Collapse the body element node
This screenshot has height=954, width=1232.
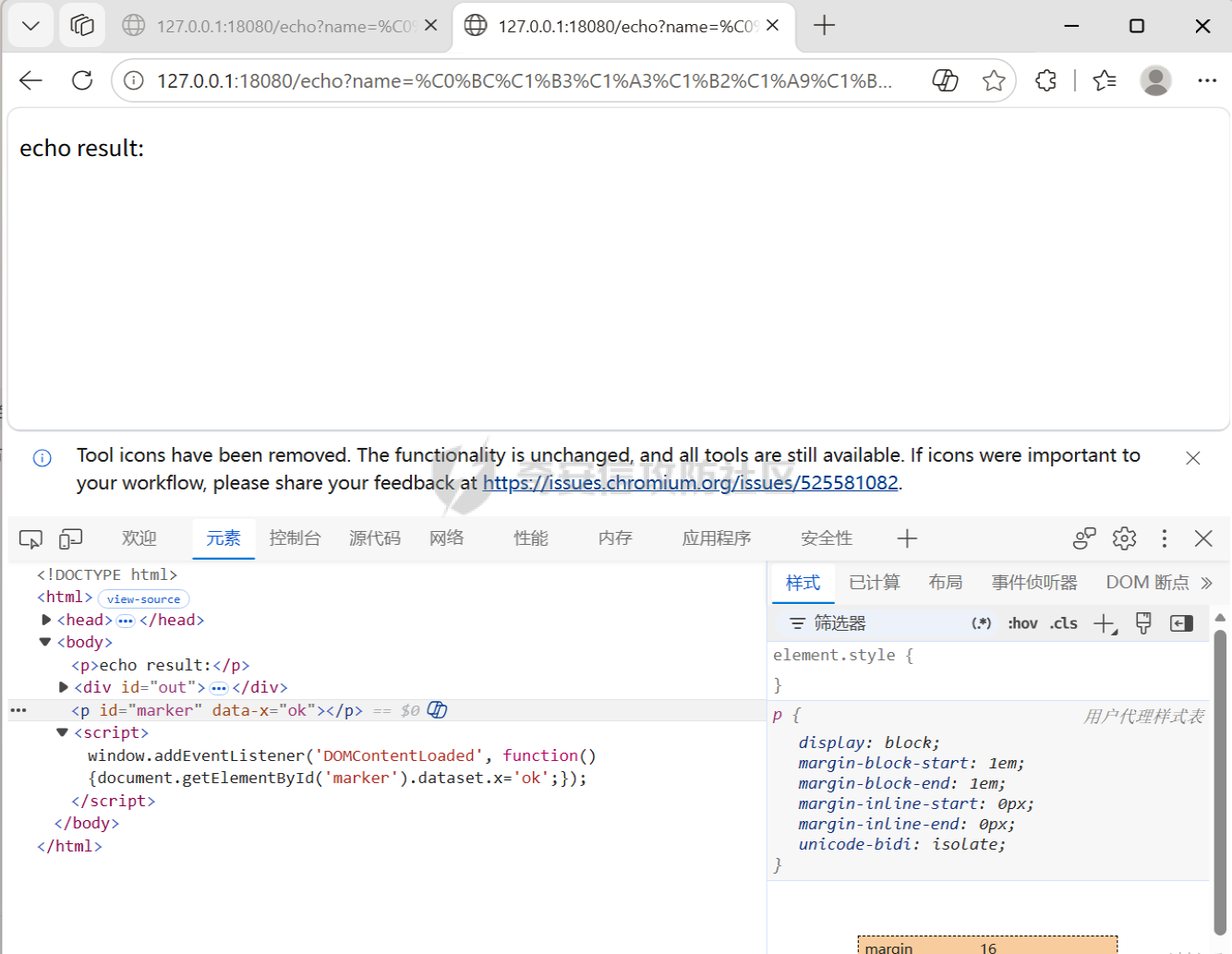(45, 642)
